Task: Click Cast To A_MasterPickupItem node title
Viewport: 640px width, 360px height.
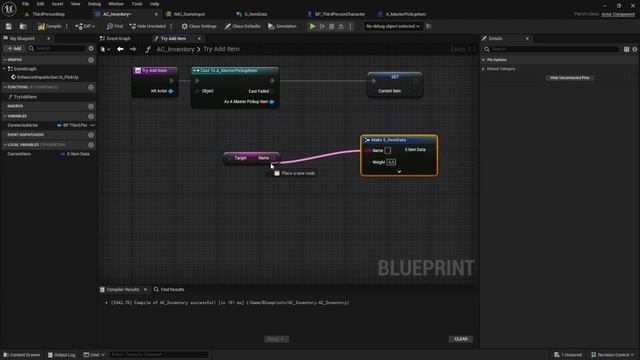Action: point(229,70)
